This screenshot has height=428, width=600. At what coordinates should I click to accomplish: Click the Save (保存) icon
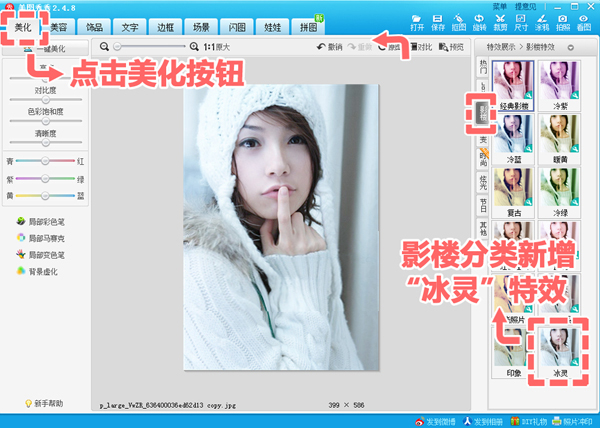440,20
